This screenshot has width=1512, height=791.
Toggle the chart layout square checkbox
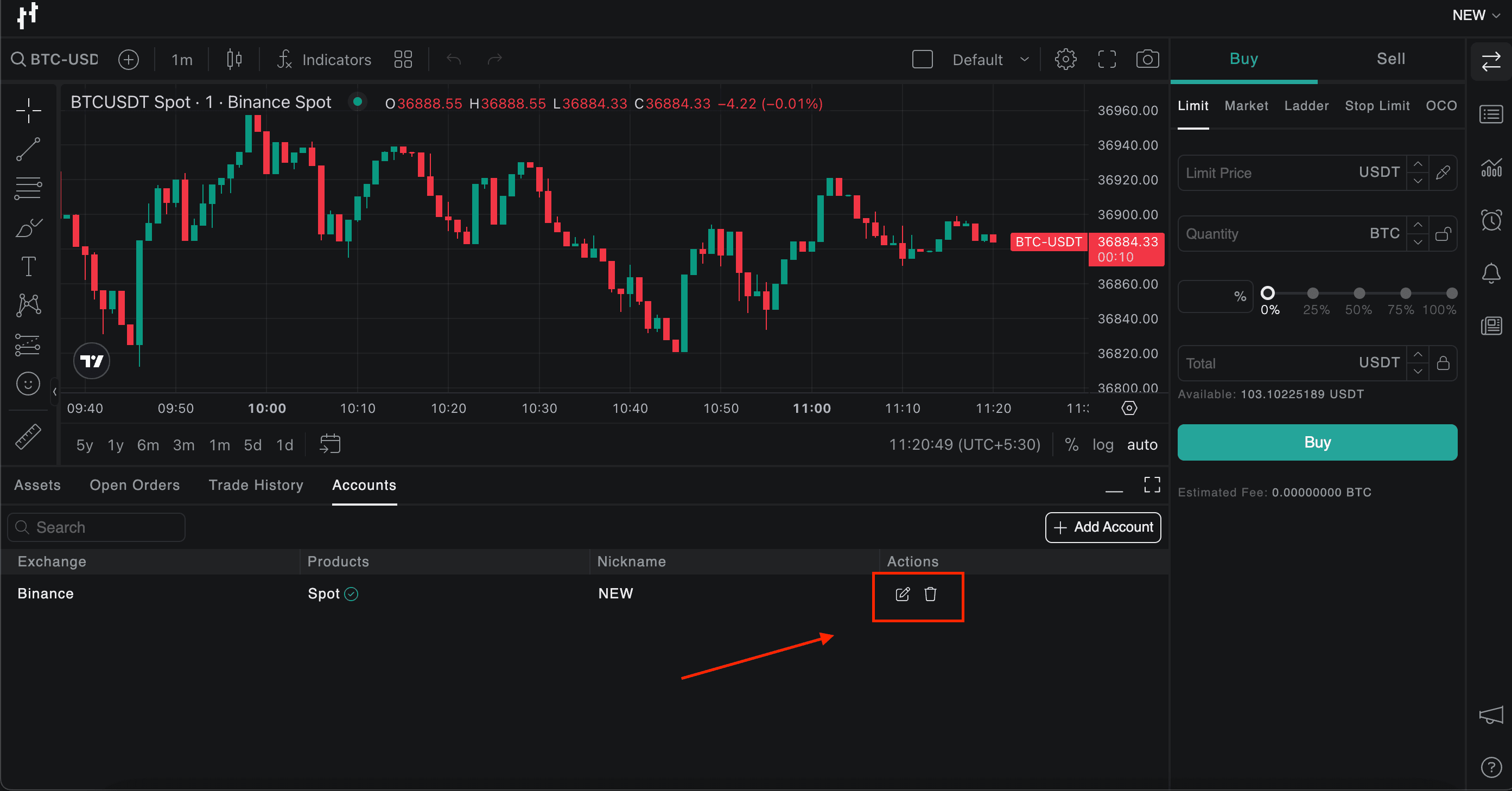click(x=922, y=59)
